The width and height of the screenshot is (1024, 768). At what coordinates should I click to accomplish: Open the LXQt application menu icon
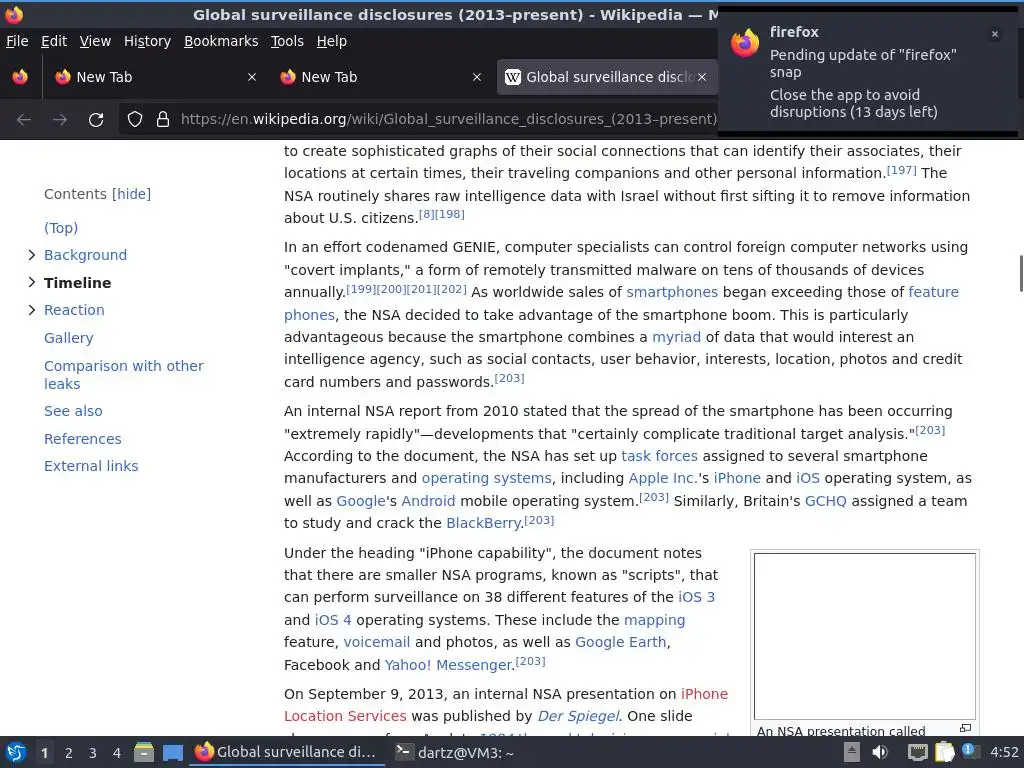point(16,753)
